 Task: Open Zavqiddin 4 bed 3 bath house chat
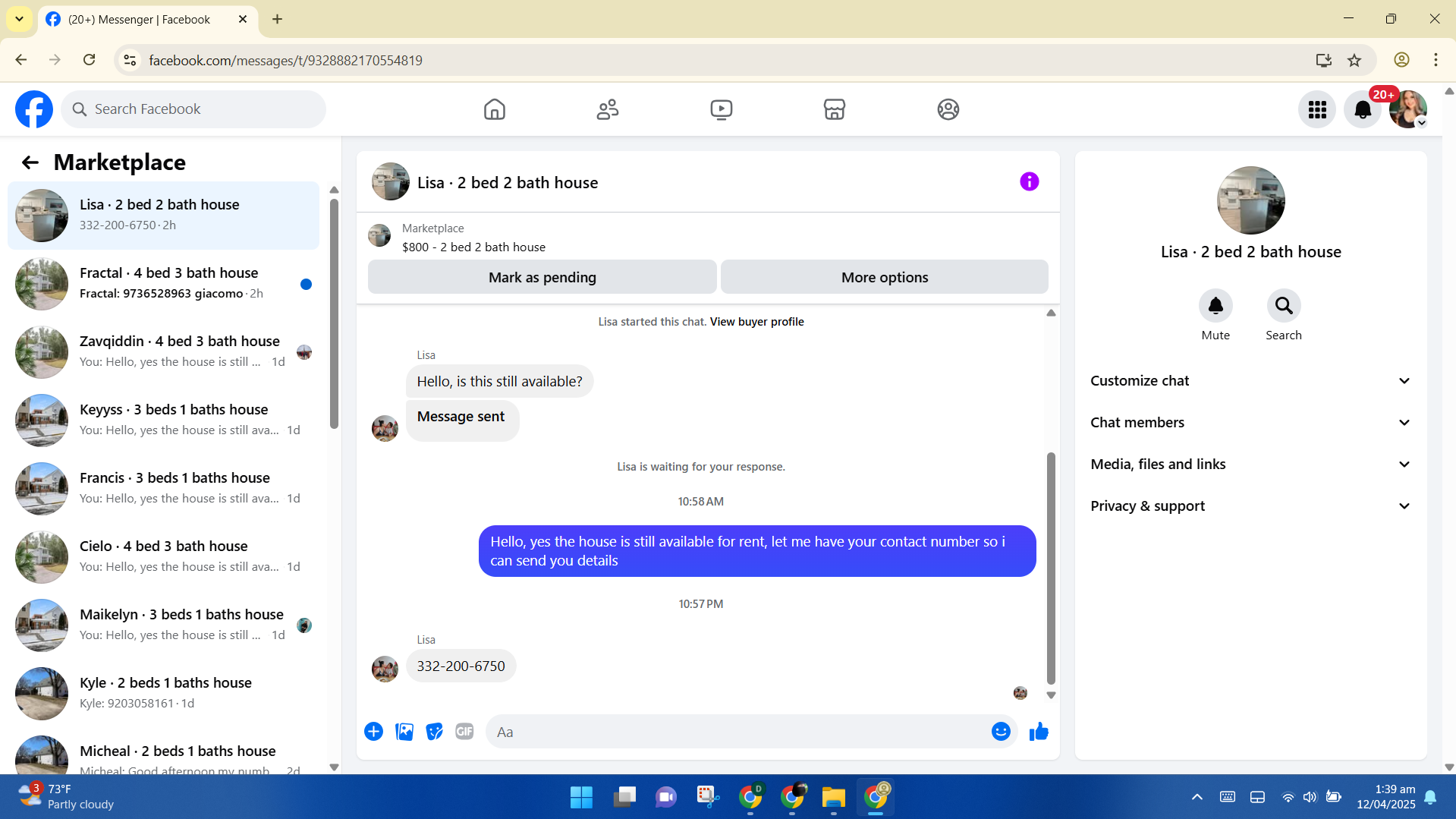[163, 352]
